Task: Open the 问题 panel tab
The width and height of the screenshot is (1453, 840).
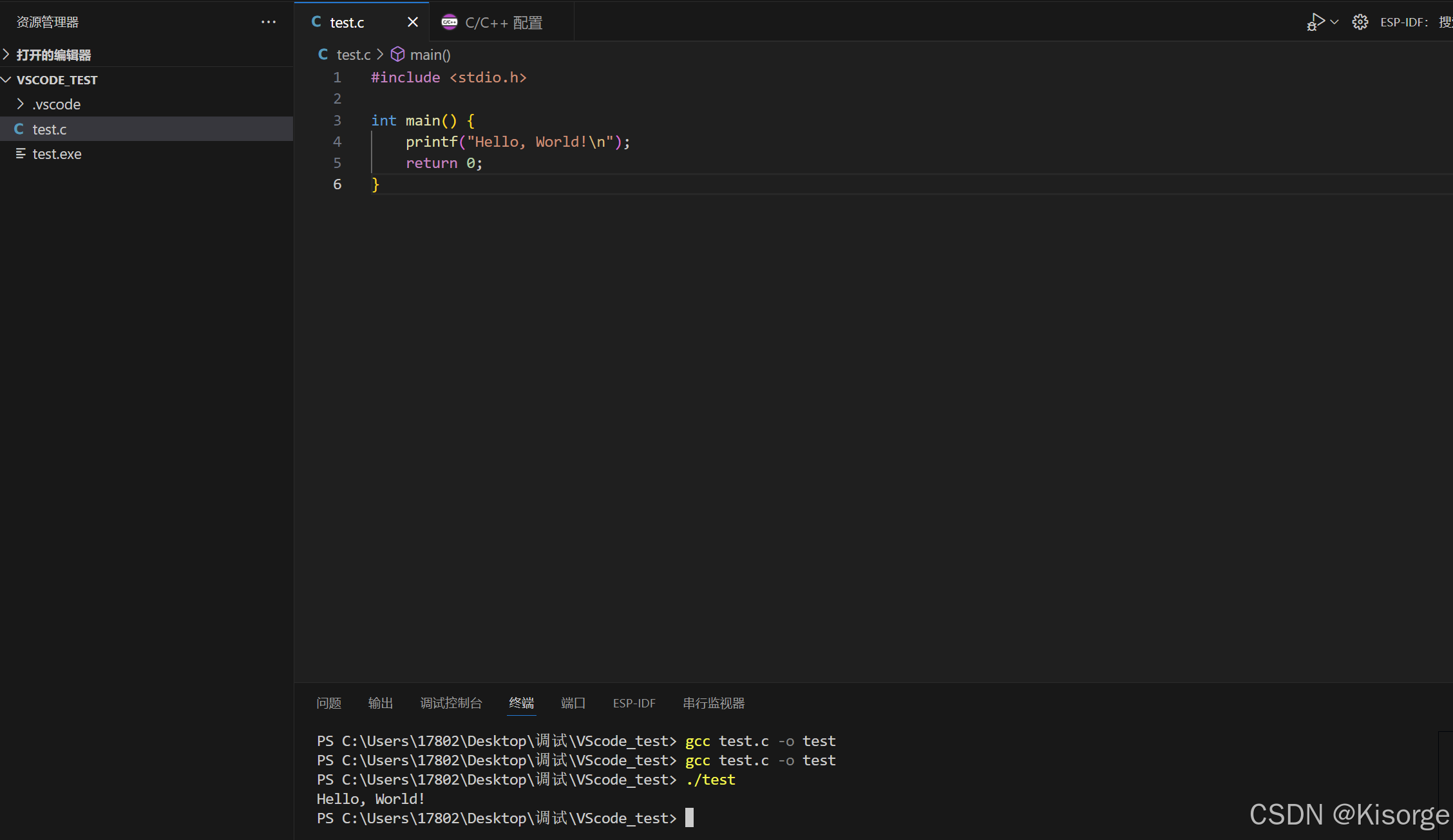Action: (x=329, y=703)
